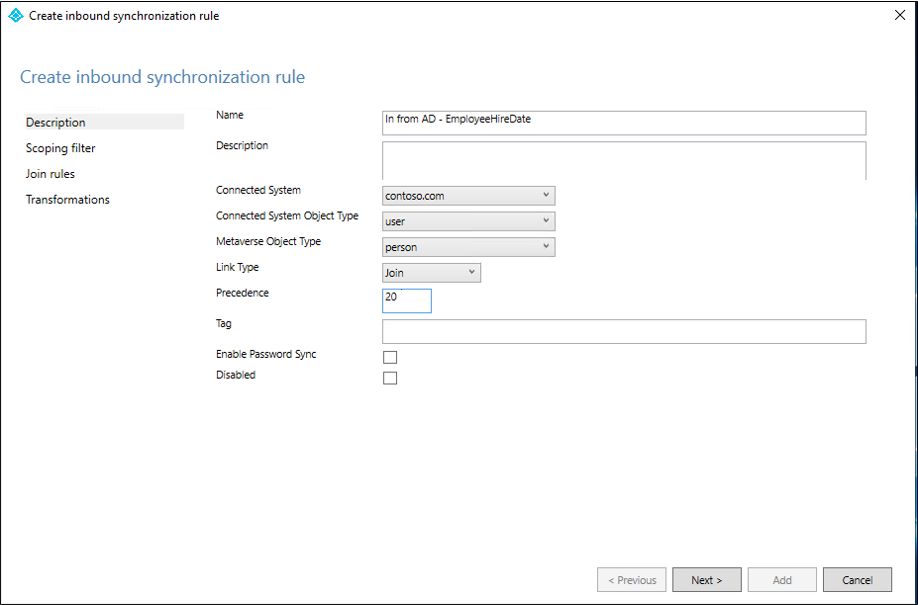Click the Name field showing In from AD
Image resolution: width=918 pixels, height=605 pixels.
620,122
